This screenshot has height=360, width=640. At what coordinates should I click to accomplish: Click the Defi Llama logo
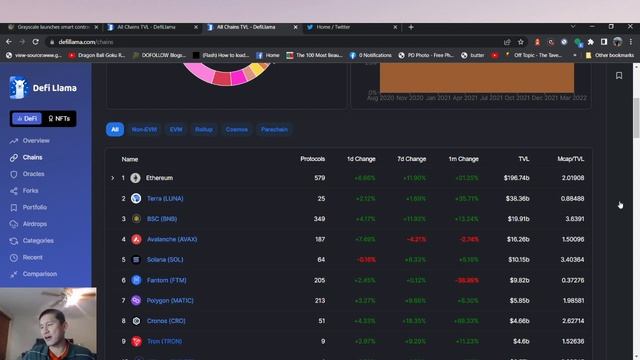(x=43, y=87)
